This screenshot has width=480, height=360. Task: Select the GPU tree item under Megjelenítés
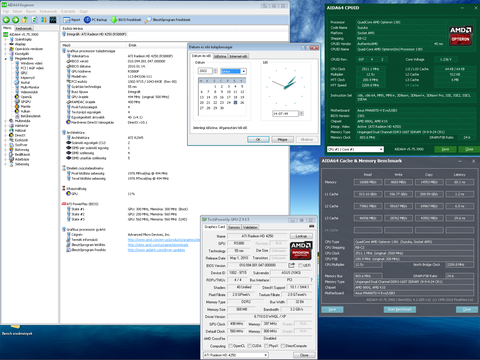[x=21, y=73]
